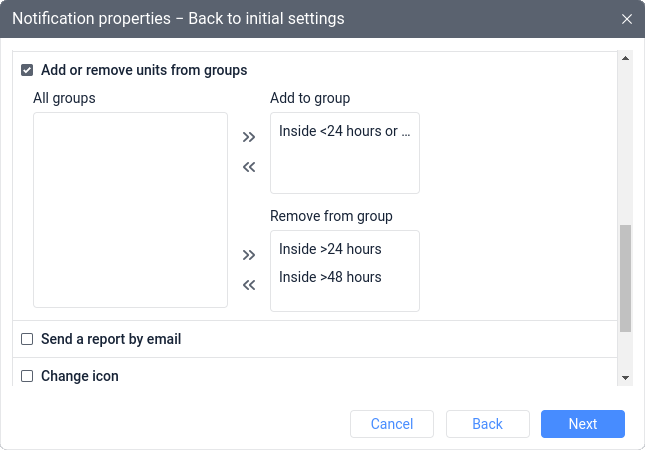Enable Send a report by email

pos(27,340)
